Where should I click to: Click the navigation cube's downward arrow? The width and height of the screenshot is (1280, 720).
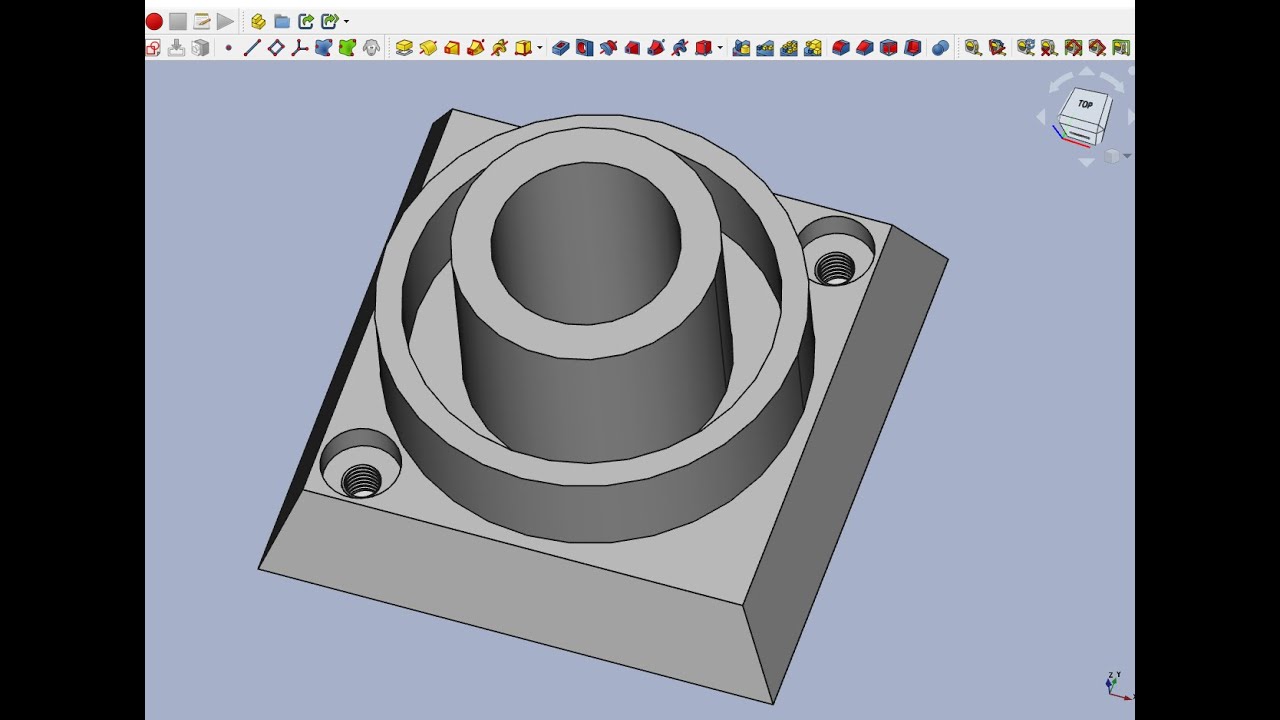point(1087,162)
